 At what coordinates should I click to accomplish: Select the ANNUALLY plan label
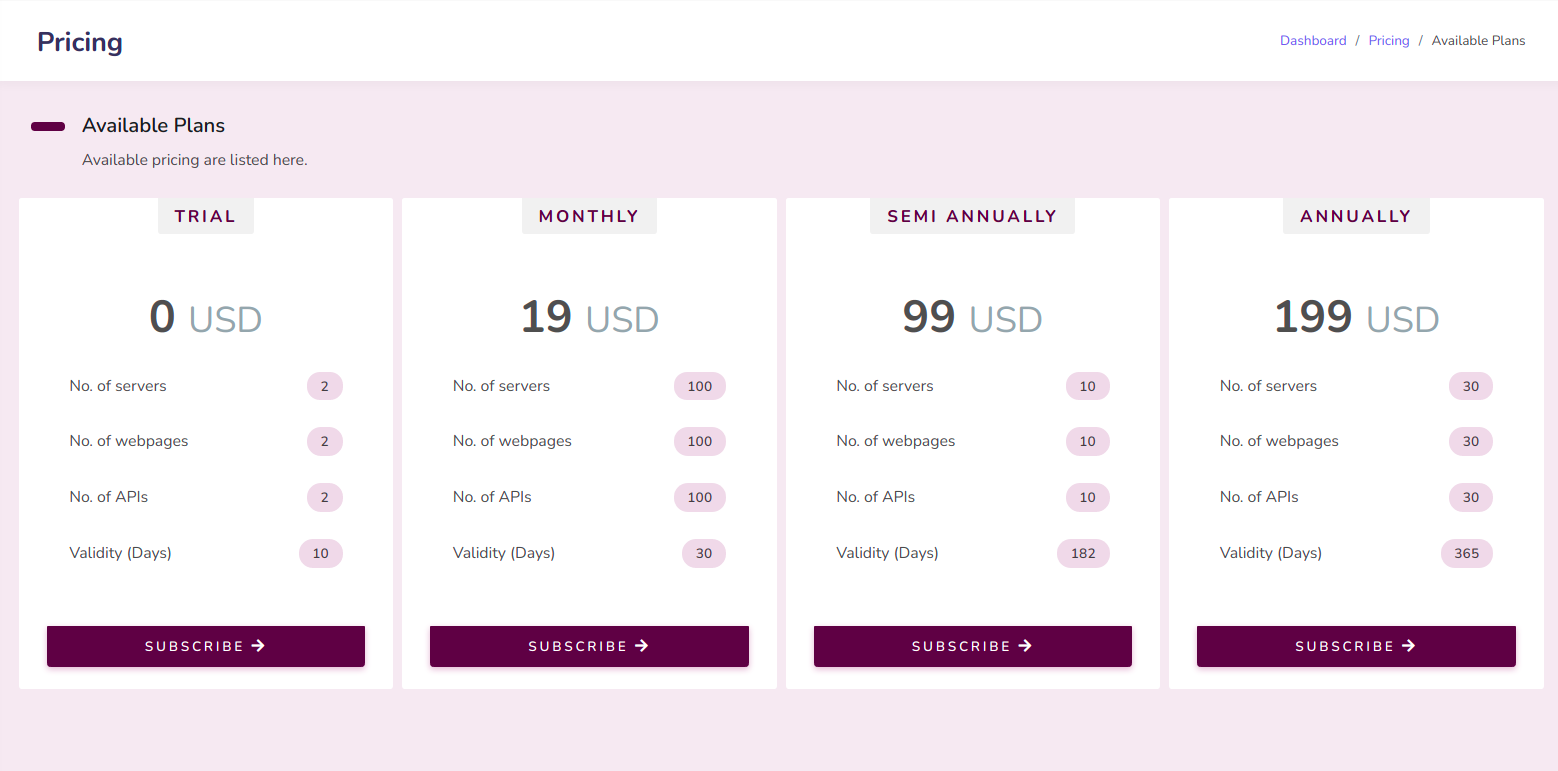(x=1356, y=216)
